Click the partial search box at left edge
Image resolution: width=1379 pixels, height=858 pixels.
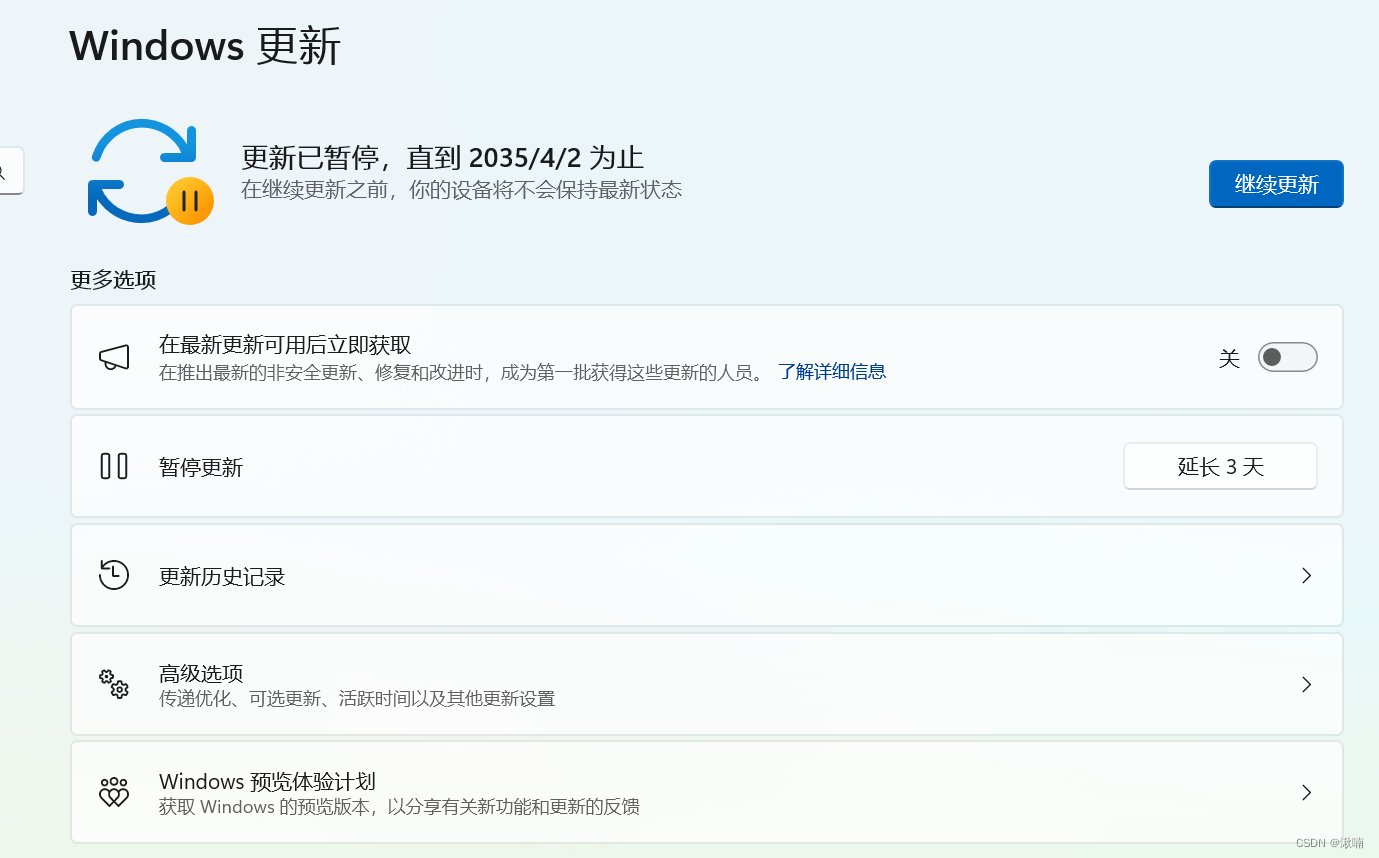pos(11,171)
